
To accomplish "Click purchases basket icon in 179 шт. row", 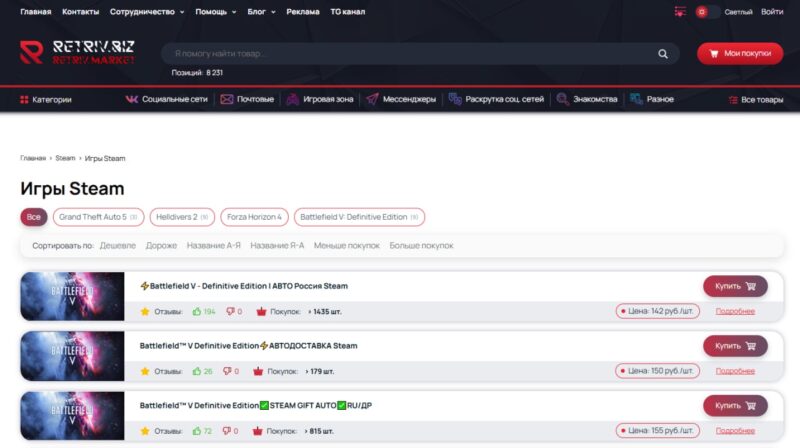I will coord(258,371).
